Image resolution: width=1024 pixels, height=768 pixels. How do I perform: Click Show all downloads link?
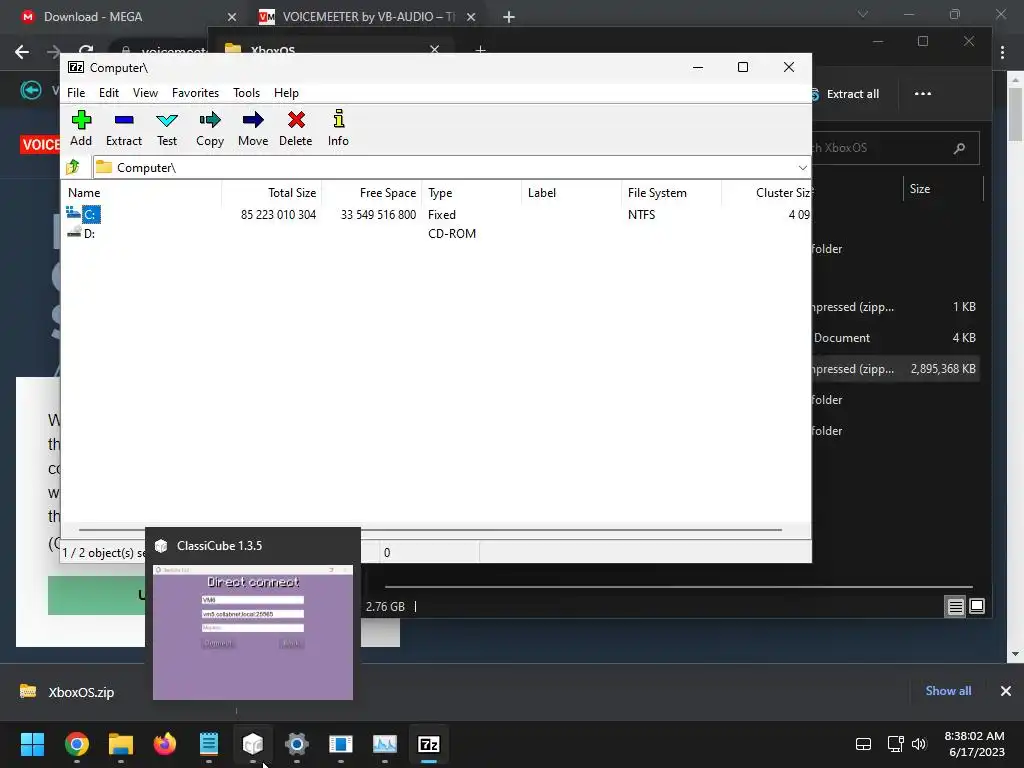tap(948, 691)
